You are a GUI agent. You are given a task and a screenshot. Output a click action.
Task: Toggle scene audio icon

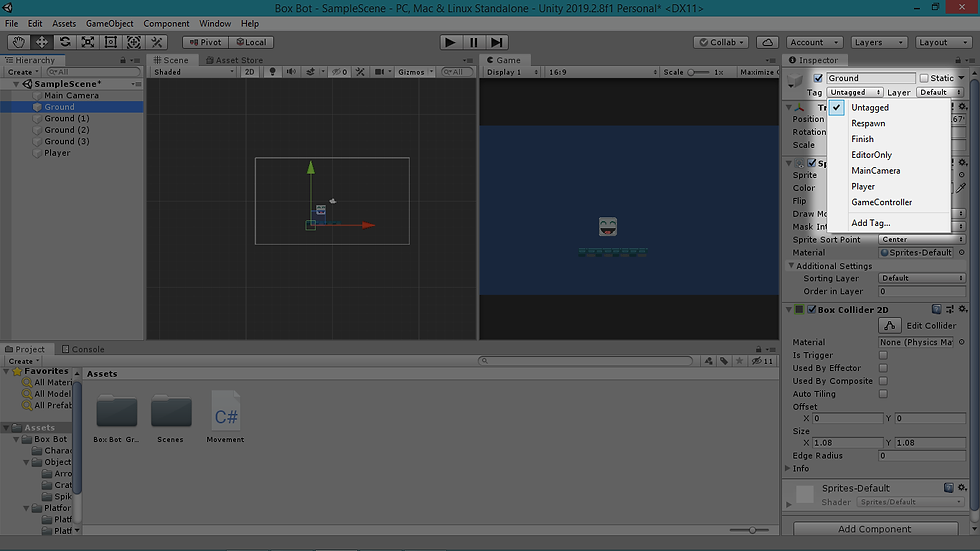pyautogui.click(x=291, y=72)
